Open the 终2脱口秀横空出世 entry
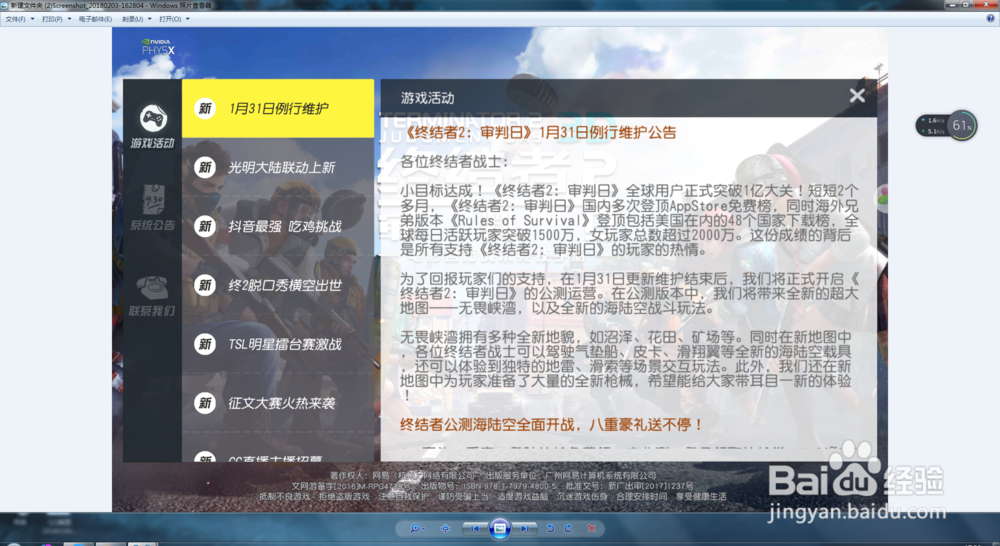1000x546 pixels. click(278, 285)
